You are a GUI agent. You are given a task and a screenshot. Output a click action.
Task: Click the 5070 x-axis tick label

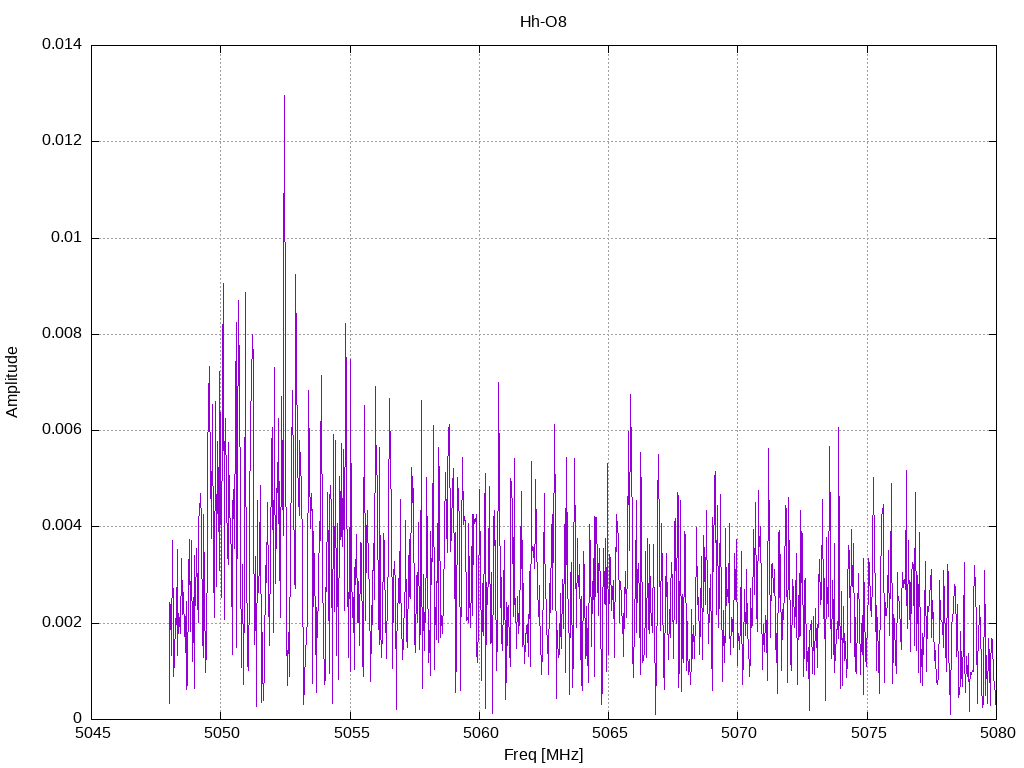coord(737,733)
